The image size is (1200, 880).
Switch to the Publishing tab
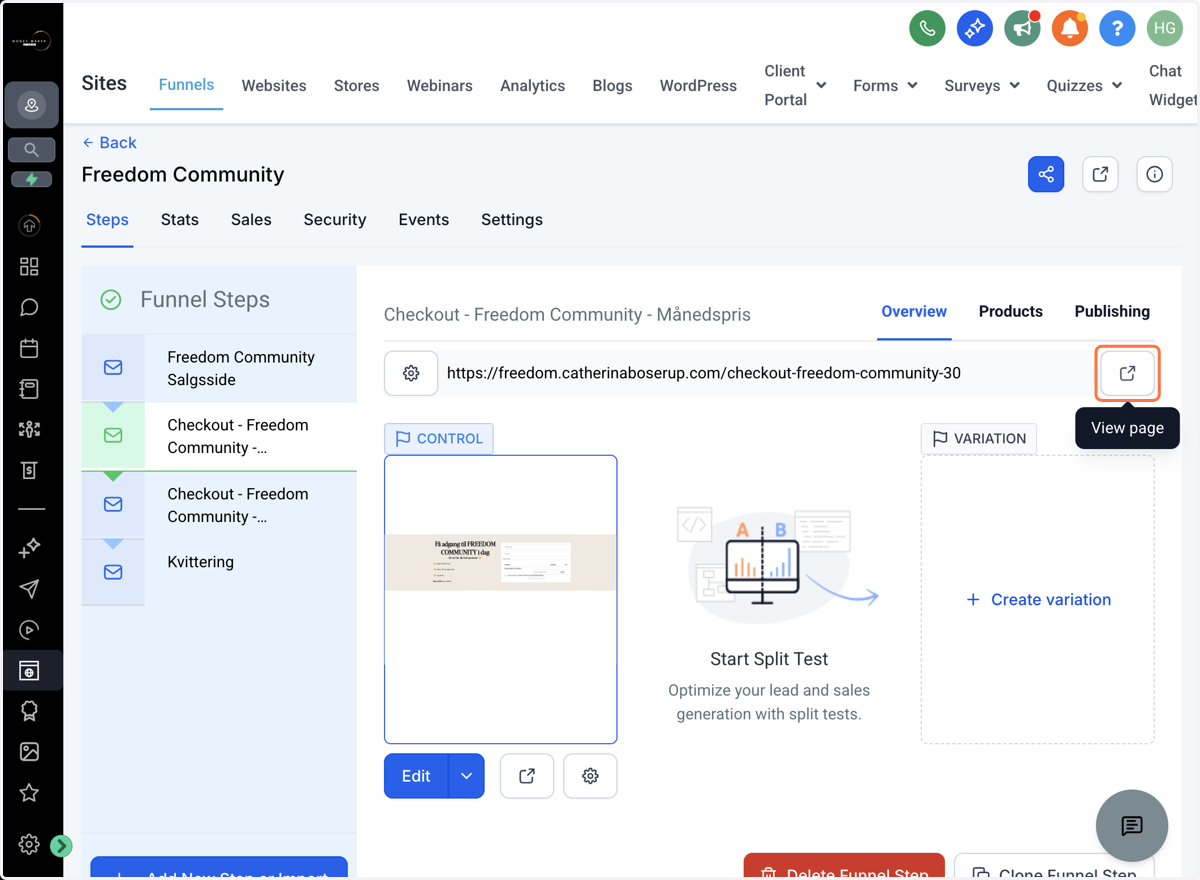[x=1112, y=312]
